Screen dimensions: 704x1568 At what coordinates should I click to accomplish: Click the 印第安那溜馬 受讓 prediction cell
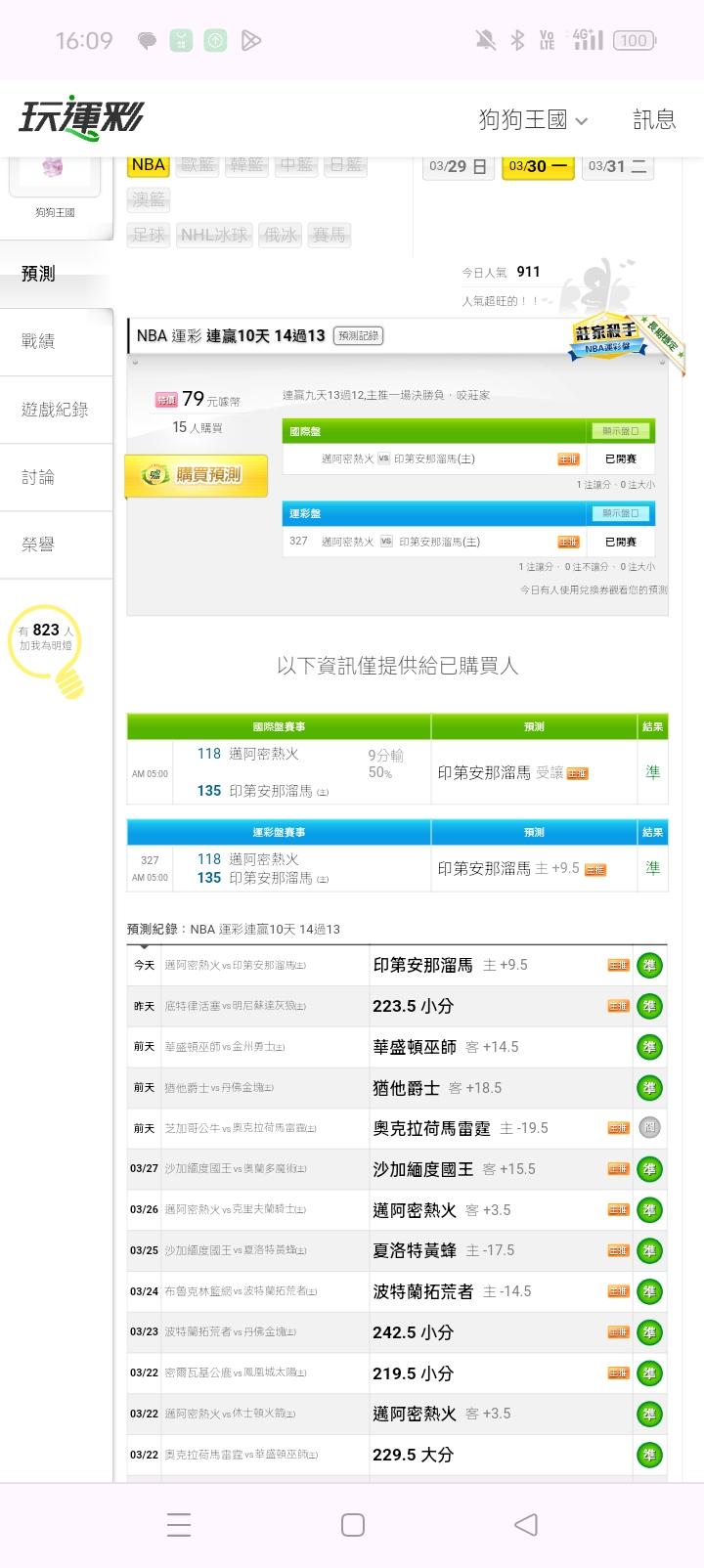[x=534, y=772]
